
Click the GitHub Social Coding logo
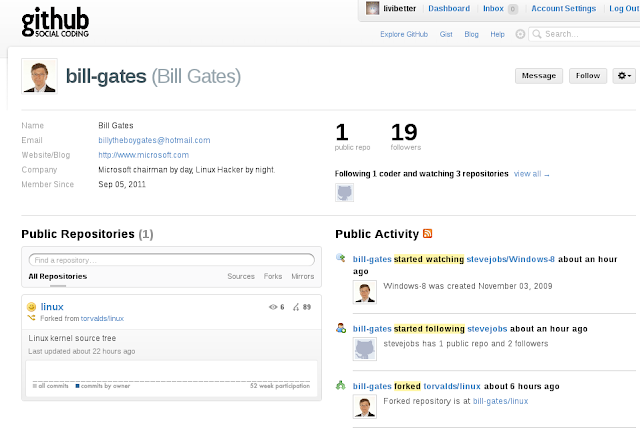point(47,21)
